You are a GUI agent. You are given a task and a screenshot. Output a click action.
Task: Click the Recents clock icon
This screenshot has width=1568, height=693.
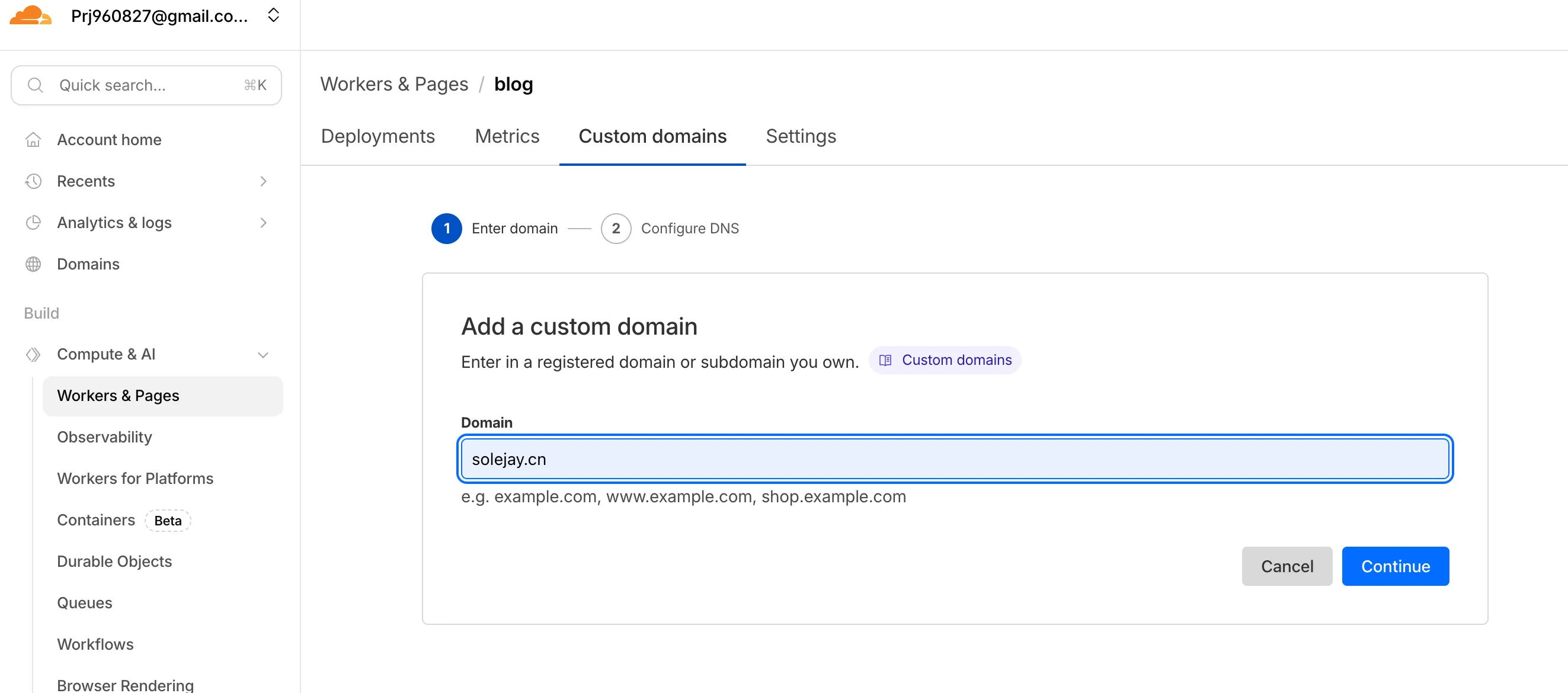pos(33,181)
